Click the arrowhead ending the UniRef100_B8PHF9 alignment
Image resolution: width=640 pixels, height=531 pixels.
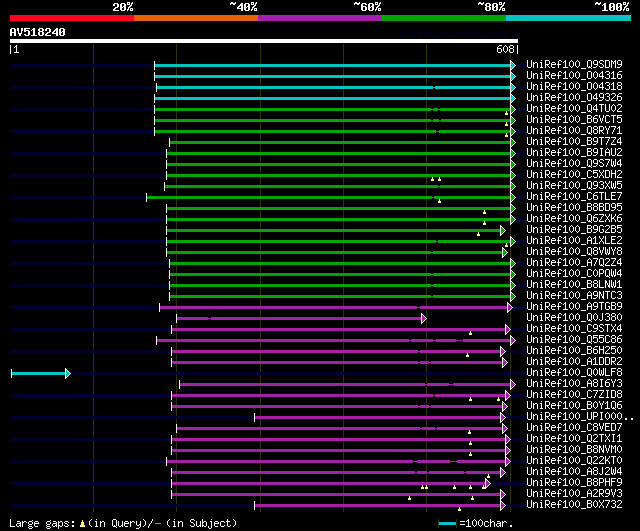488,484
